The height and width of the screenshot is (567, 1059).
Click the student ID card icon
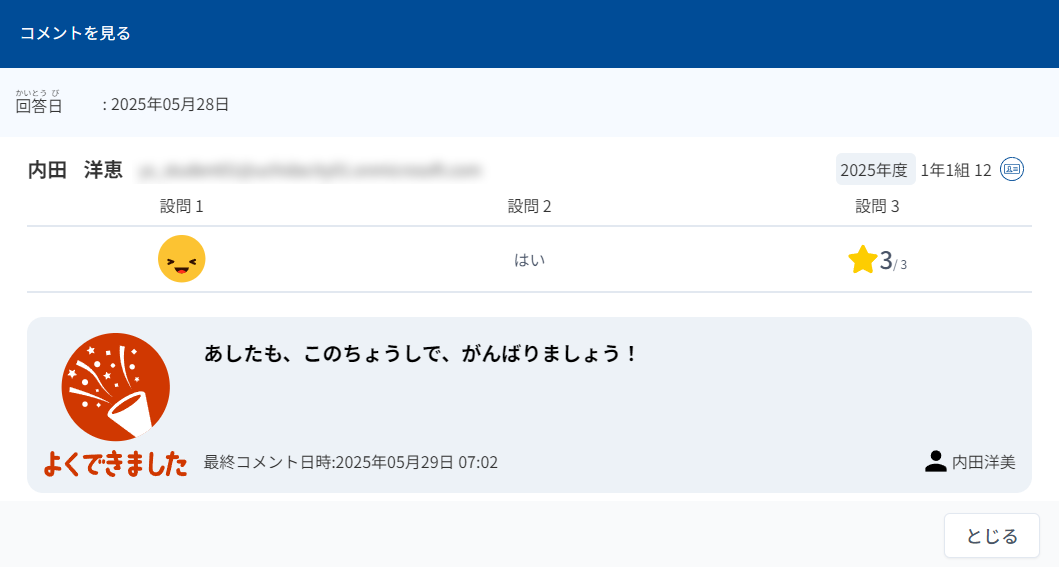(x=1012, y=169)
